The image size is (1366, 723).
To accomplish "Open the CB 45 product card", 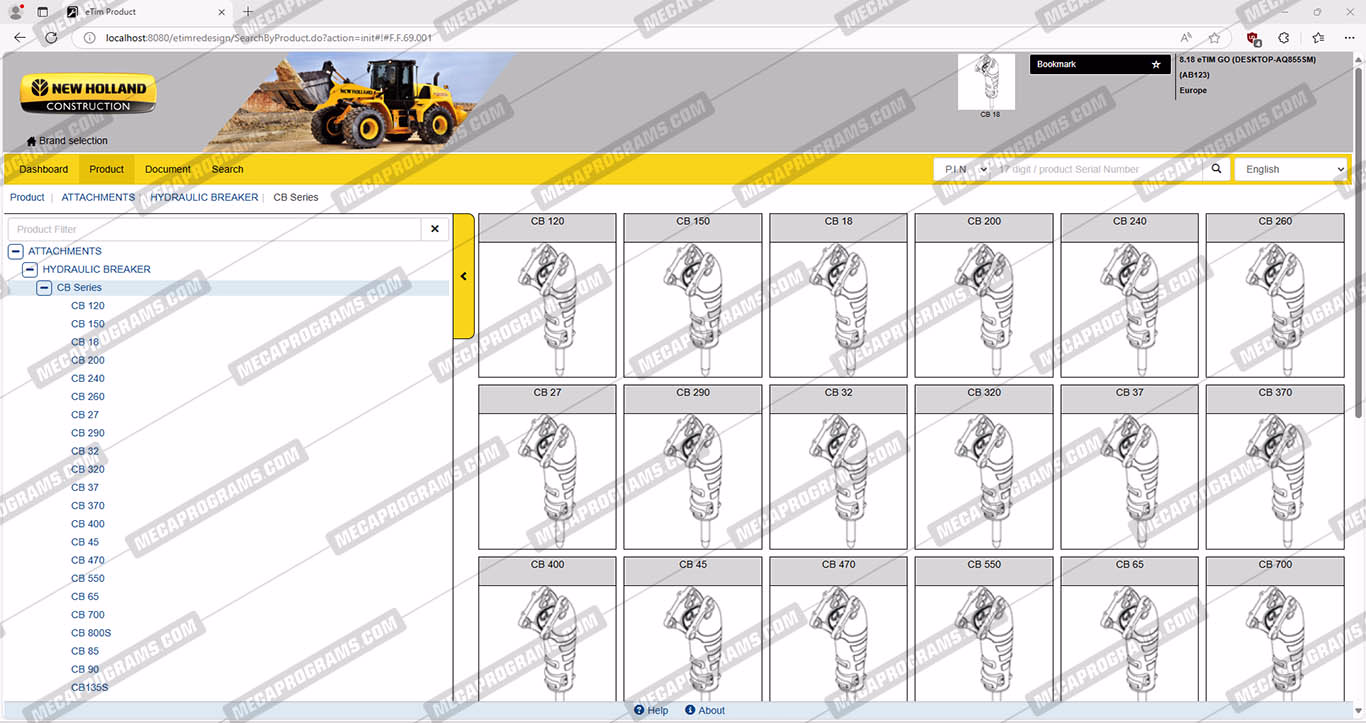I will tap(693, 629).
